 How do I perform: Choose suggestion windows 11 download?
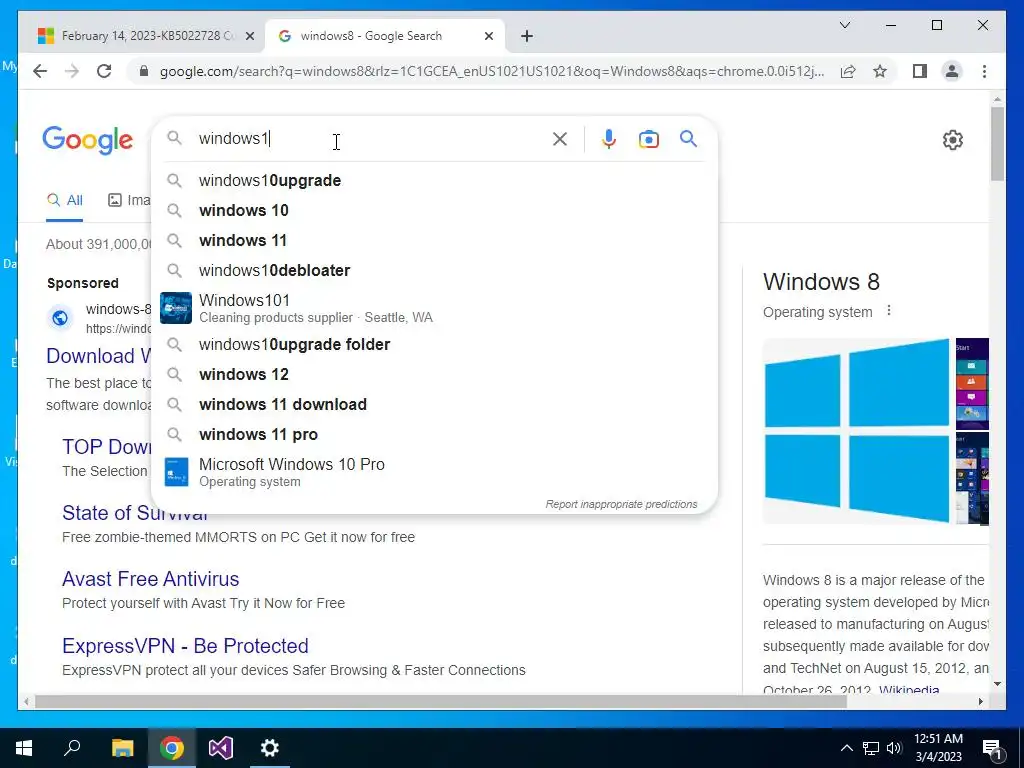coord(434,404)
